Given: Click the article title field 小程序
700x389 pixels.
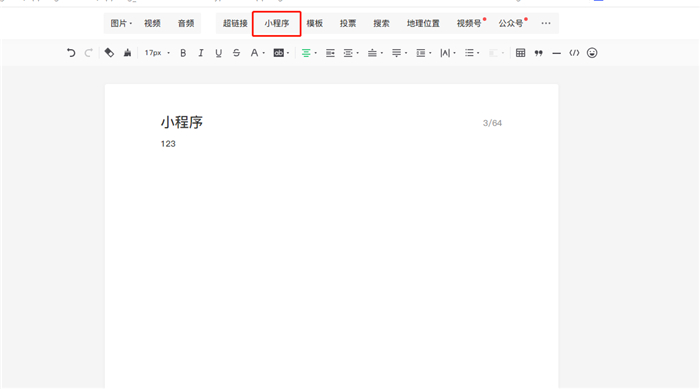Looking at the screenshot, I should (182, 122).
